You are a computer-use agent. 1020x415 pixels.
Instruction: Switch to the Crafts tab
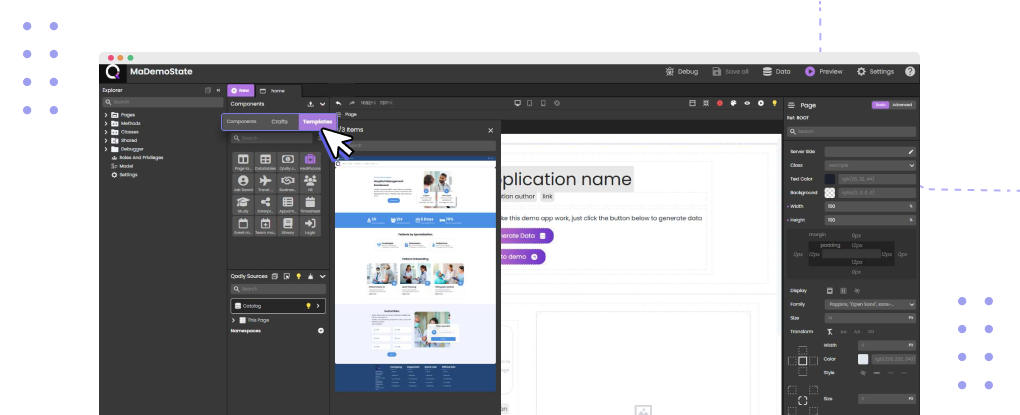[279, 121]
